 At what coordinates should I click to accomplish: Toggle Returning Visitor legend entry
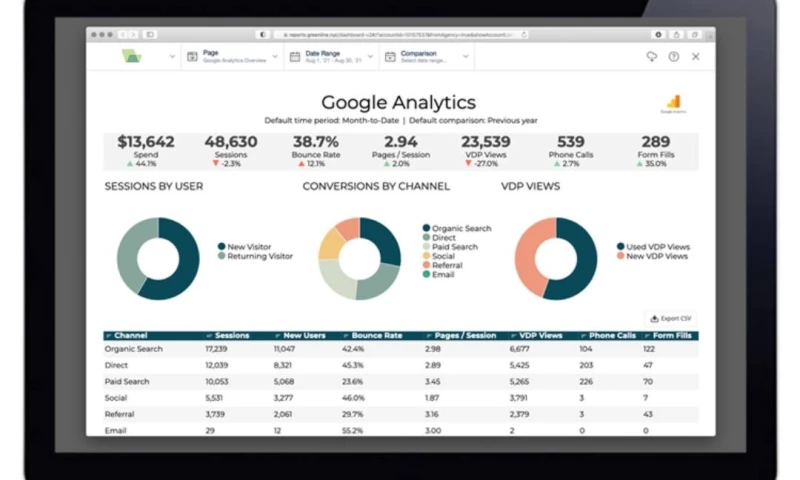coord(255,256)
